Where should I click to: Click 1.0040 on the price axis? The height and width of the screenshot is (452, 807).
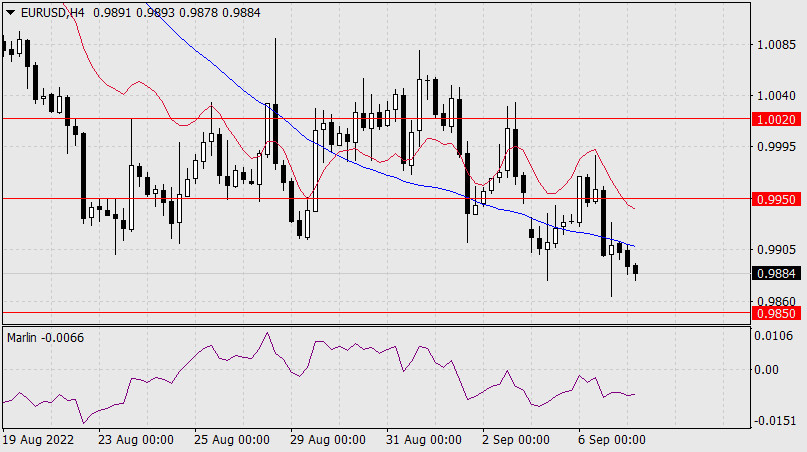point(777,96)
